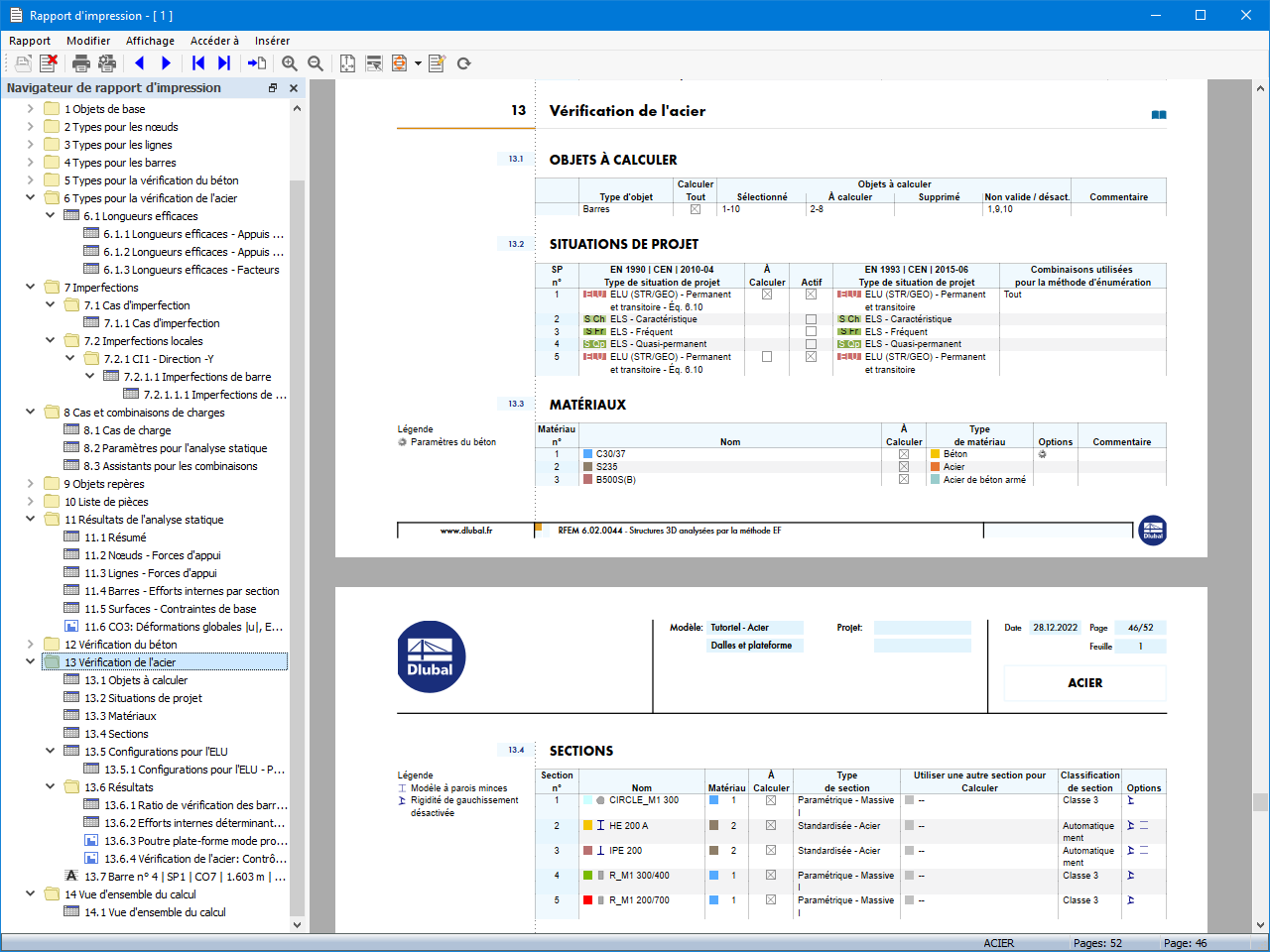Toggle À Calculer checkbox for design situation 1

[x=767, y=295]
